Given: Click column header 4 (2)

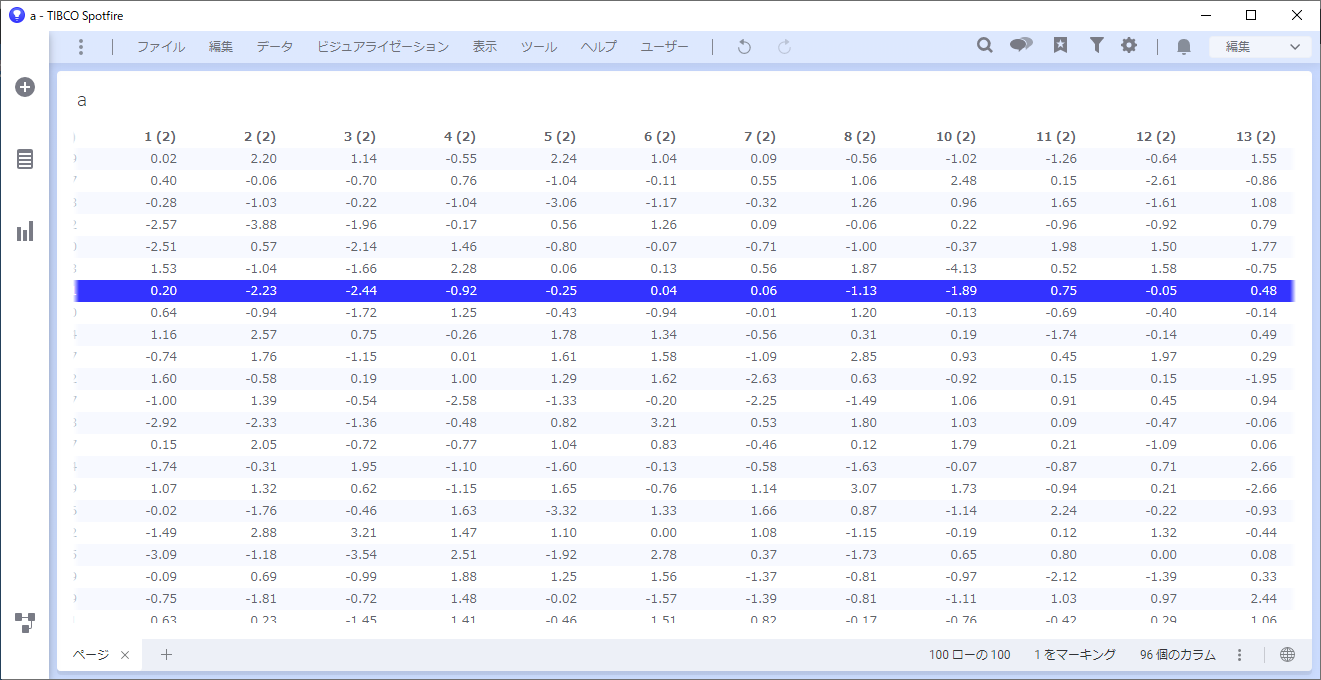Looking at the screenshot, I should tap(460, 137).
